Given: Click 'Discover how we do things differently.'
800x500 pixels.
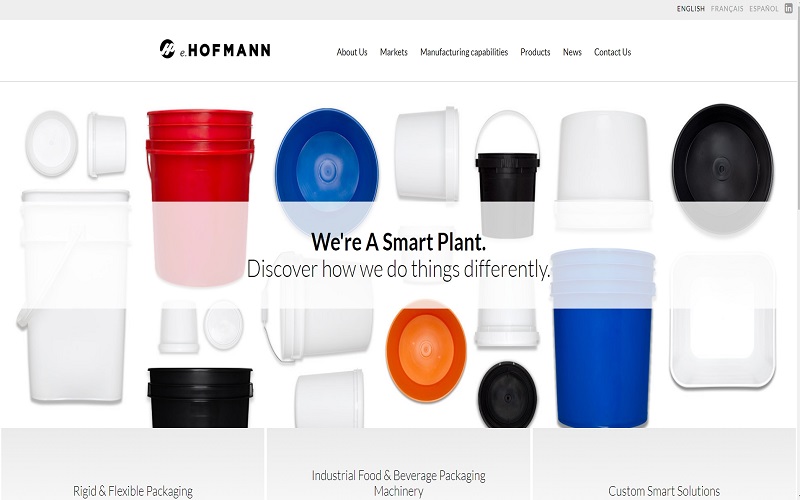Looking at the screenshot, I should [398, 269].
